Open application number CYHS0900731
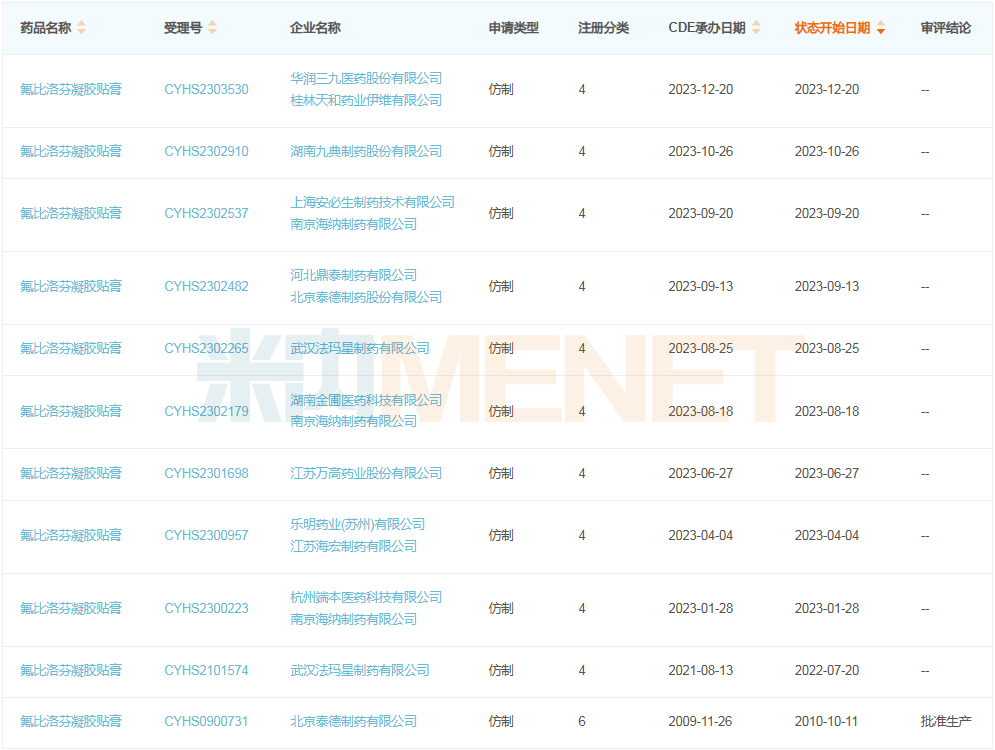The height and width of the screenshot is (750, 995). [x=206, y=721]
